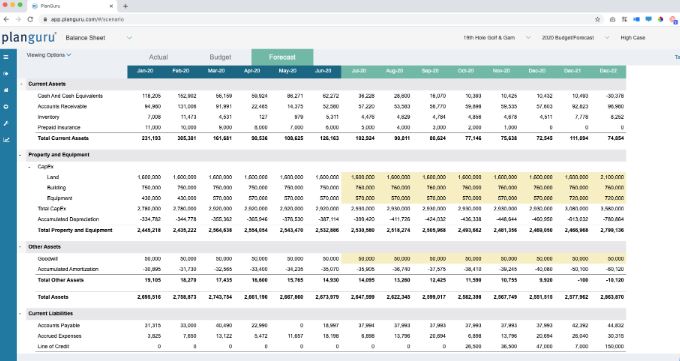Open the gear settings icon in the sidebar
680x361 pixels.
(x=6, y=107)
